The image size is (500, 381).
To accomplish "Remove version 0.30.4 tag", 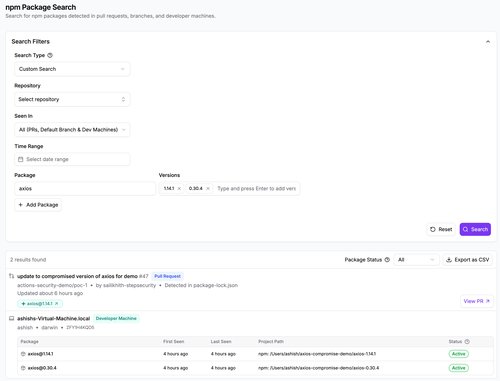I will 208,189.
